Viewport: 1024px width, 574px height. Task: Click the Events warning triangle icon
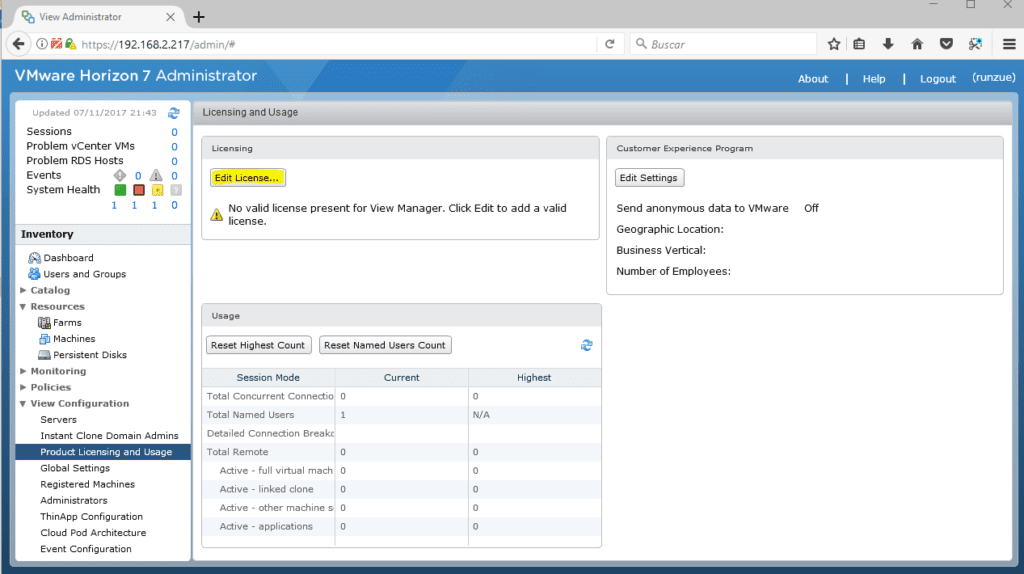point(156,175)
